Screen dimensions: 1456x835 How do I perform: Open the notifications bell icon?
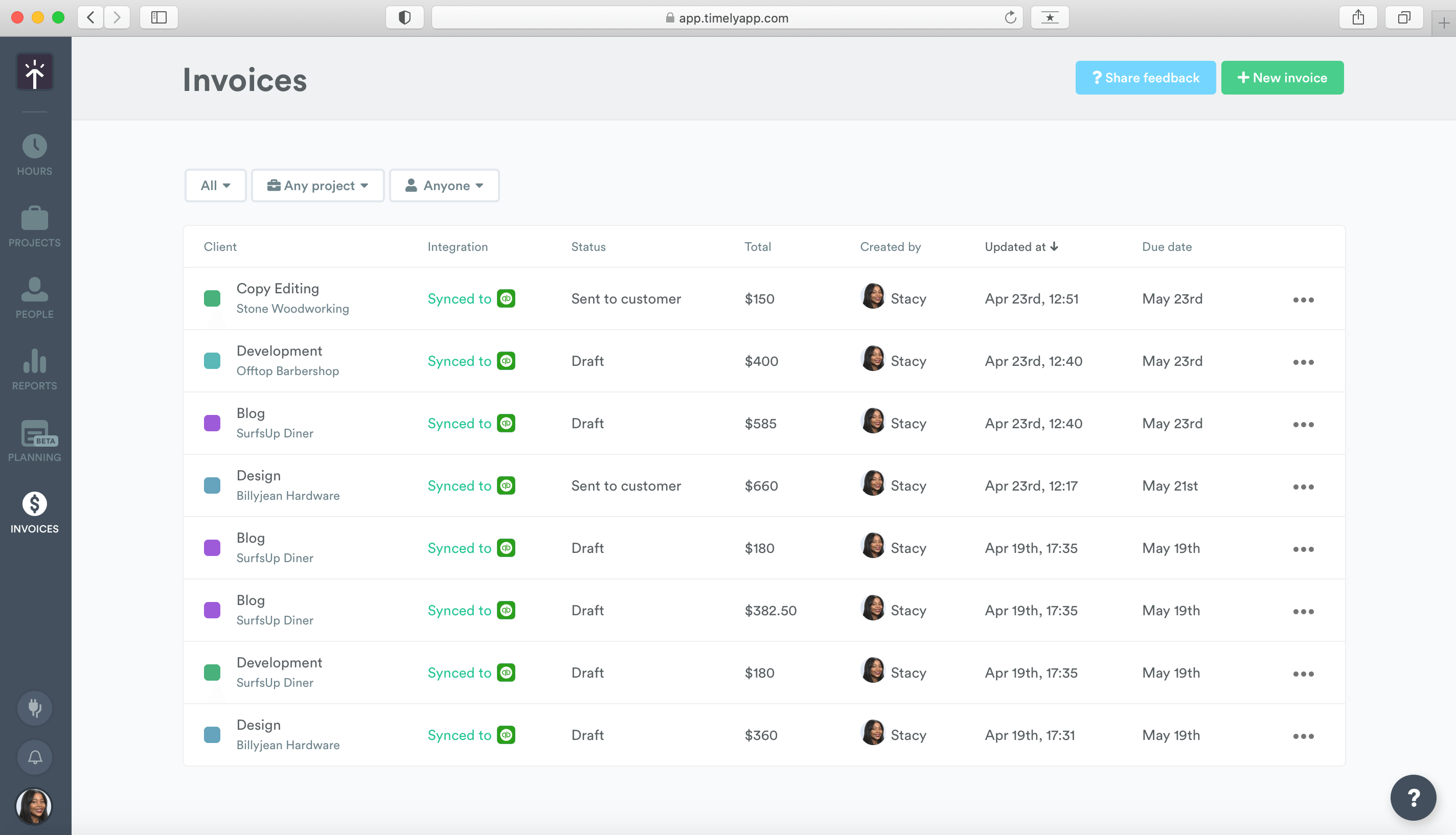point(34,757)
